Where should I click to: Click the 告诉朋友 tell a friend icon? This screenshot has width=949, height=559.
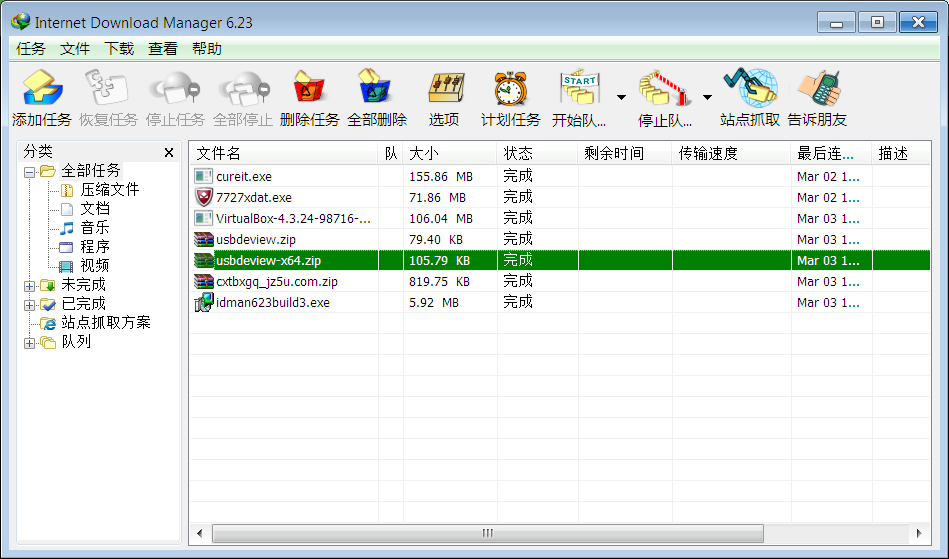click(818, 88)
